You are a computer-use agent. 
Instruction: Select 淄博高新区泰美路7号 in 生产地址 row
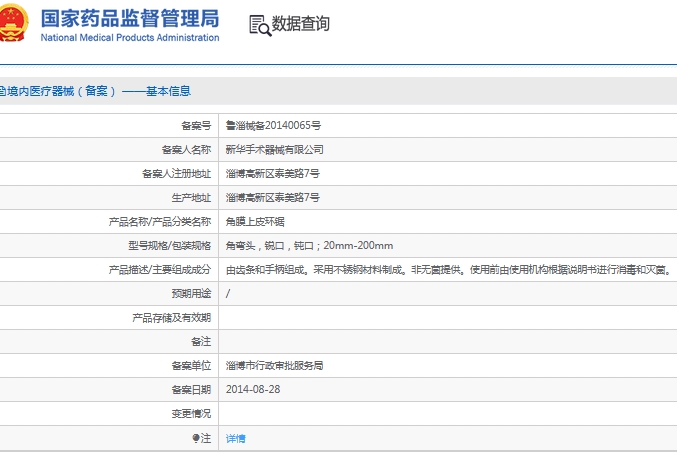273,198
